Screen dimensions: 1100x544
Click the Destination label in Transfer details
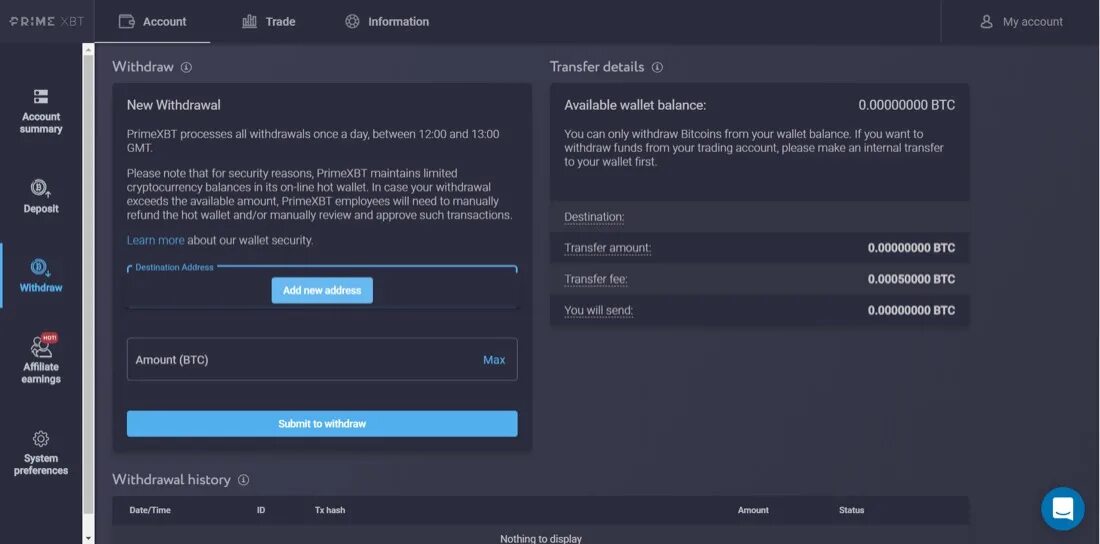click(593, 217)
